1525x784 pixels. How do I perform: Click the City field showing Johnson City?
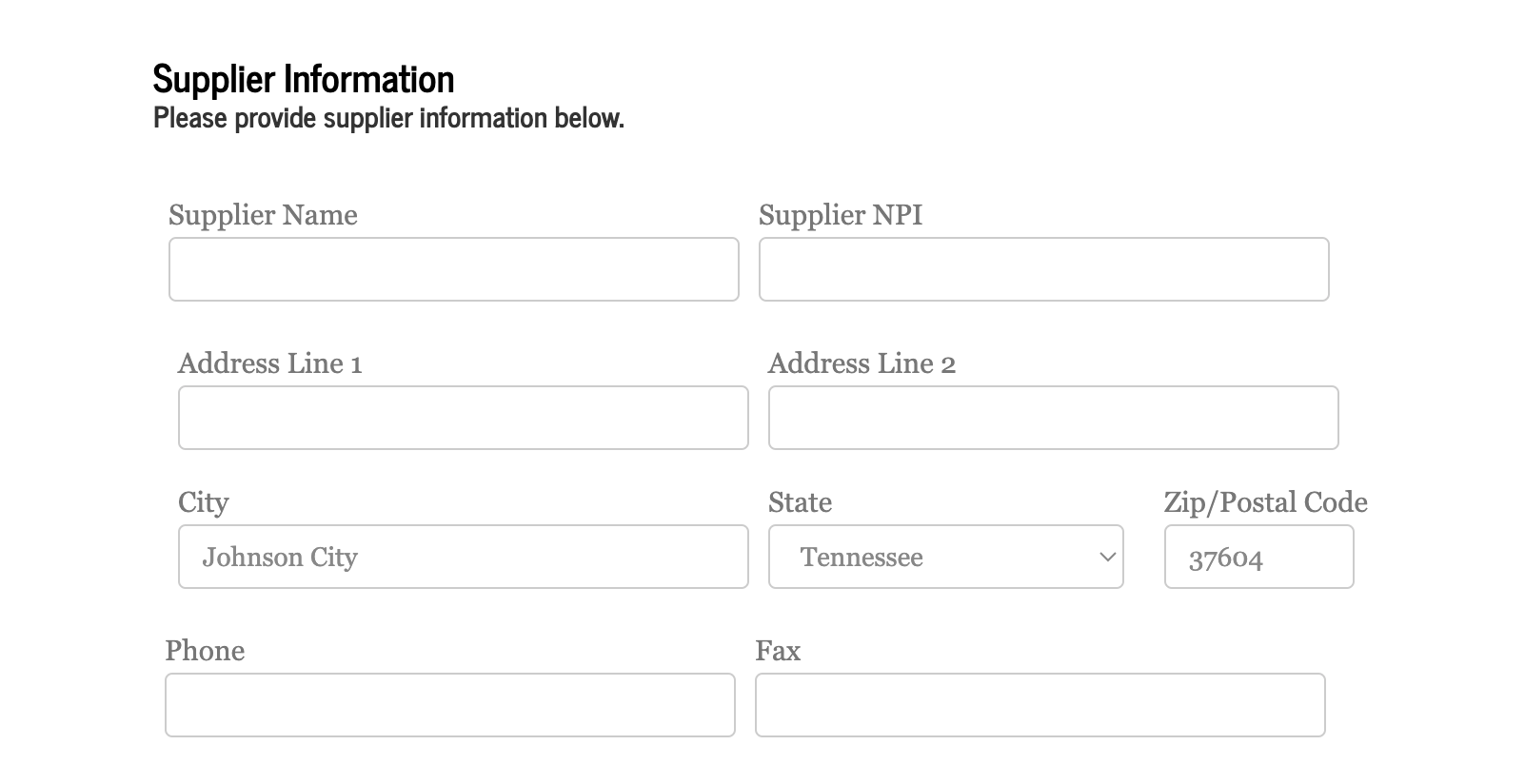463,557
